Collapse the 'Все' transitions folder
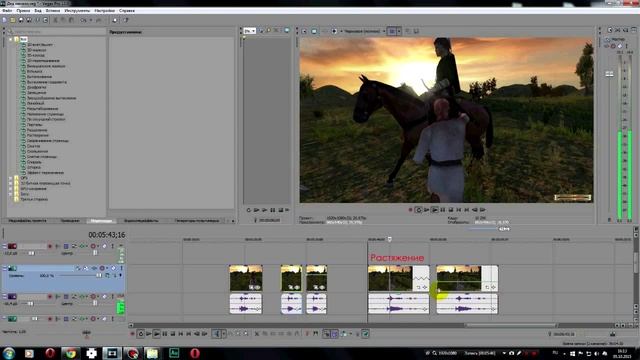The width and height of the screenshot is (640, 360). (11, 39)
